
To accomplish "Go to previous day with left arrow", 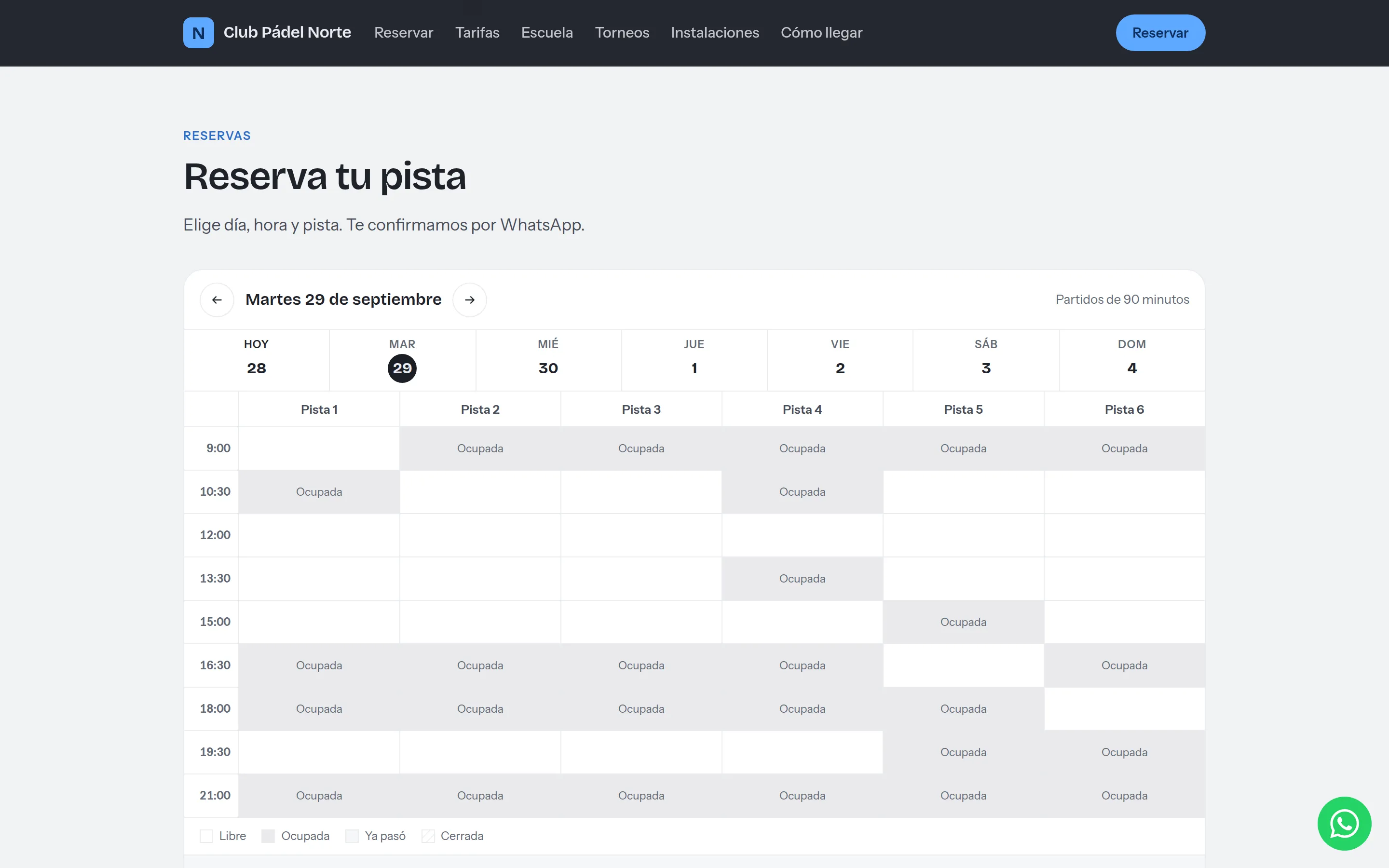I will pos(217,299).
